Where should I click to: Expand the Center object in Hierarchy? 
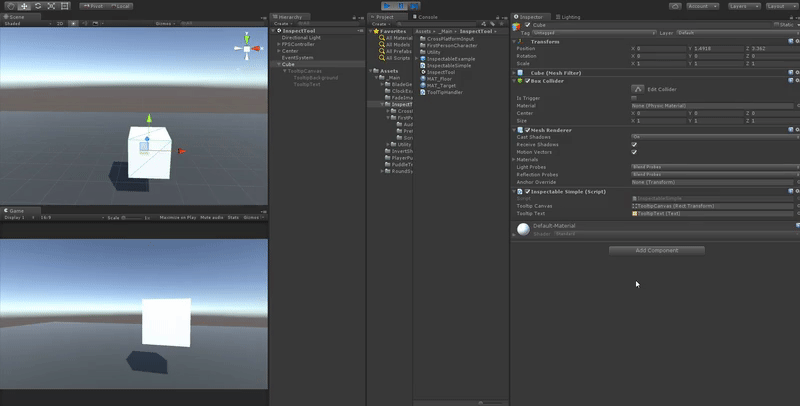[279, 51]
